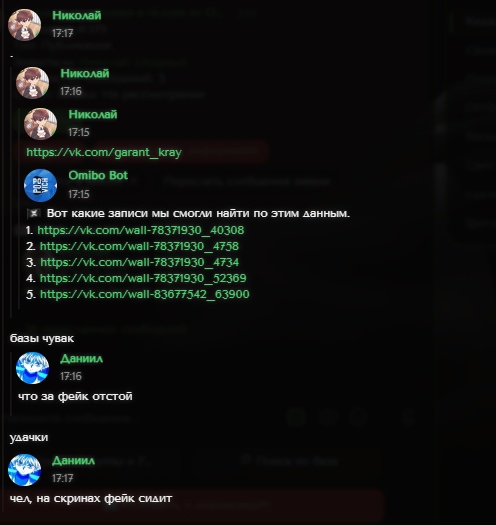Open Николай's avatar at 17:16 message
This screenshot has width=496, height=525.
pyautogui.click(x=32, y=83)
